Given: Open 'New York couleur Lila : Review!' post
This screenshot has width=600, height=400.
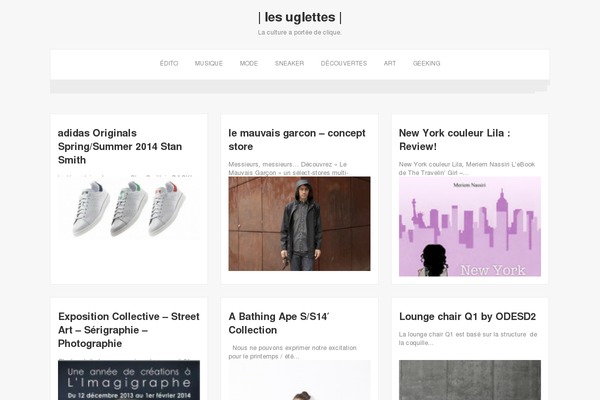Looking at the screenshot, I should (x=455, y=140).
